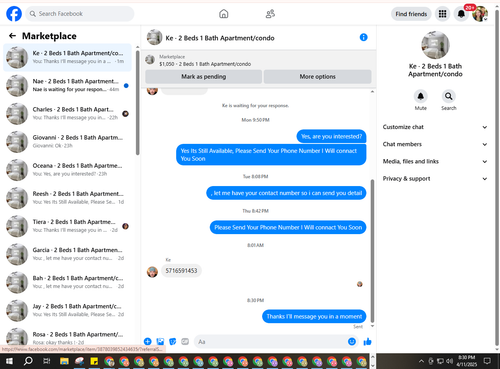
Task: Open Task View on the taskbar
Action: pyautogui.click(x=47, y=361)
